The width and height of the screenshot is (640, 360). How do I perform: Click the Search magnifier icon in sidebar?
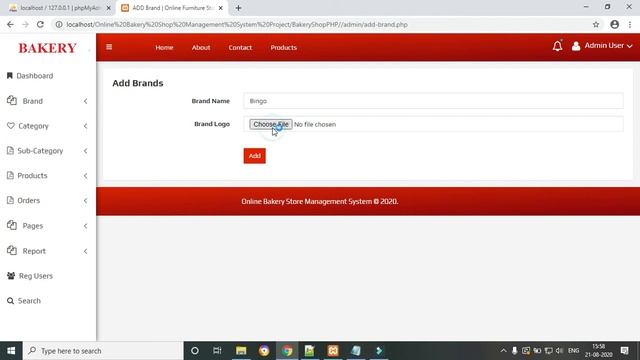pos(10,301)
